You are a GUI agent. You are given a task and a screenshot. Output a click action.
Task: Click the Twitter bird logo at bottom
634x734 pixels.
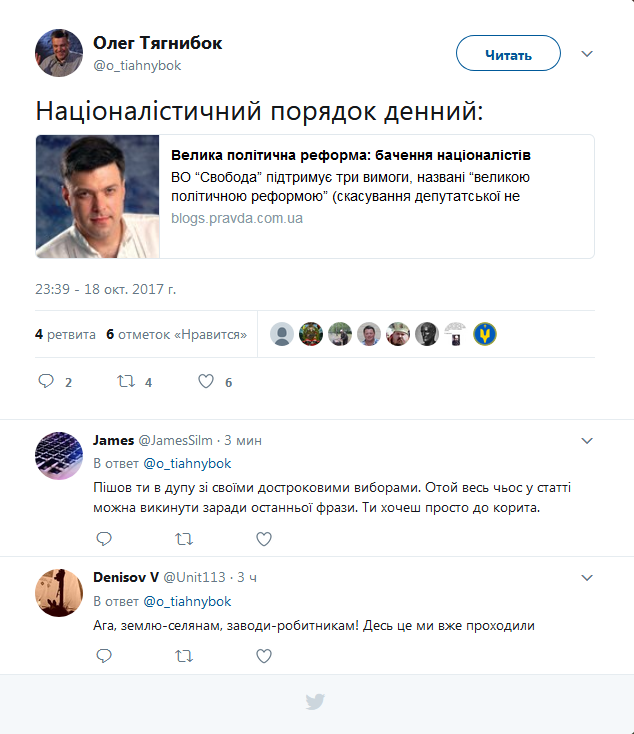[x=316, y=702]
